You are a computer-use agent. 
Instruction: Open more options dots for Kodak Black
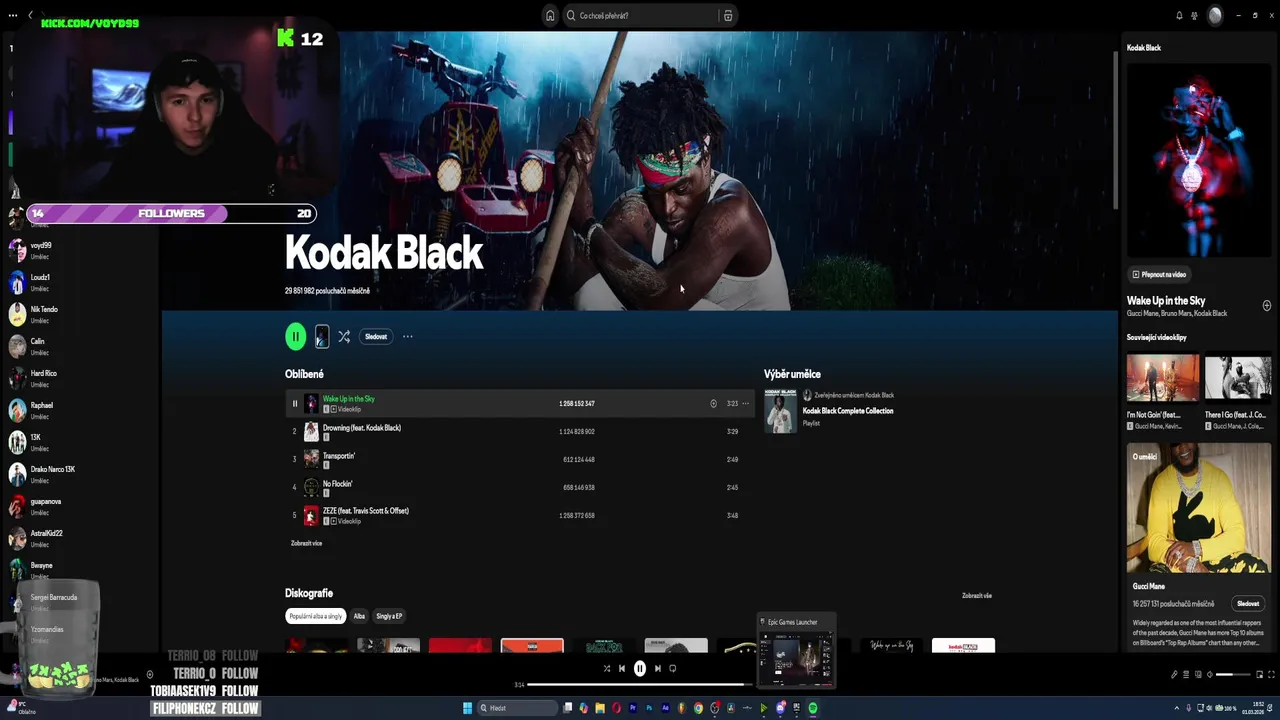pyautogui.click(x=407, y=337)
